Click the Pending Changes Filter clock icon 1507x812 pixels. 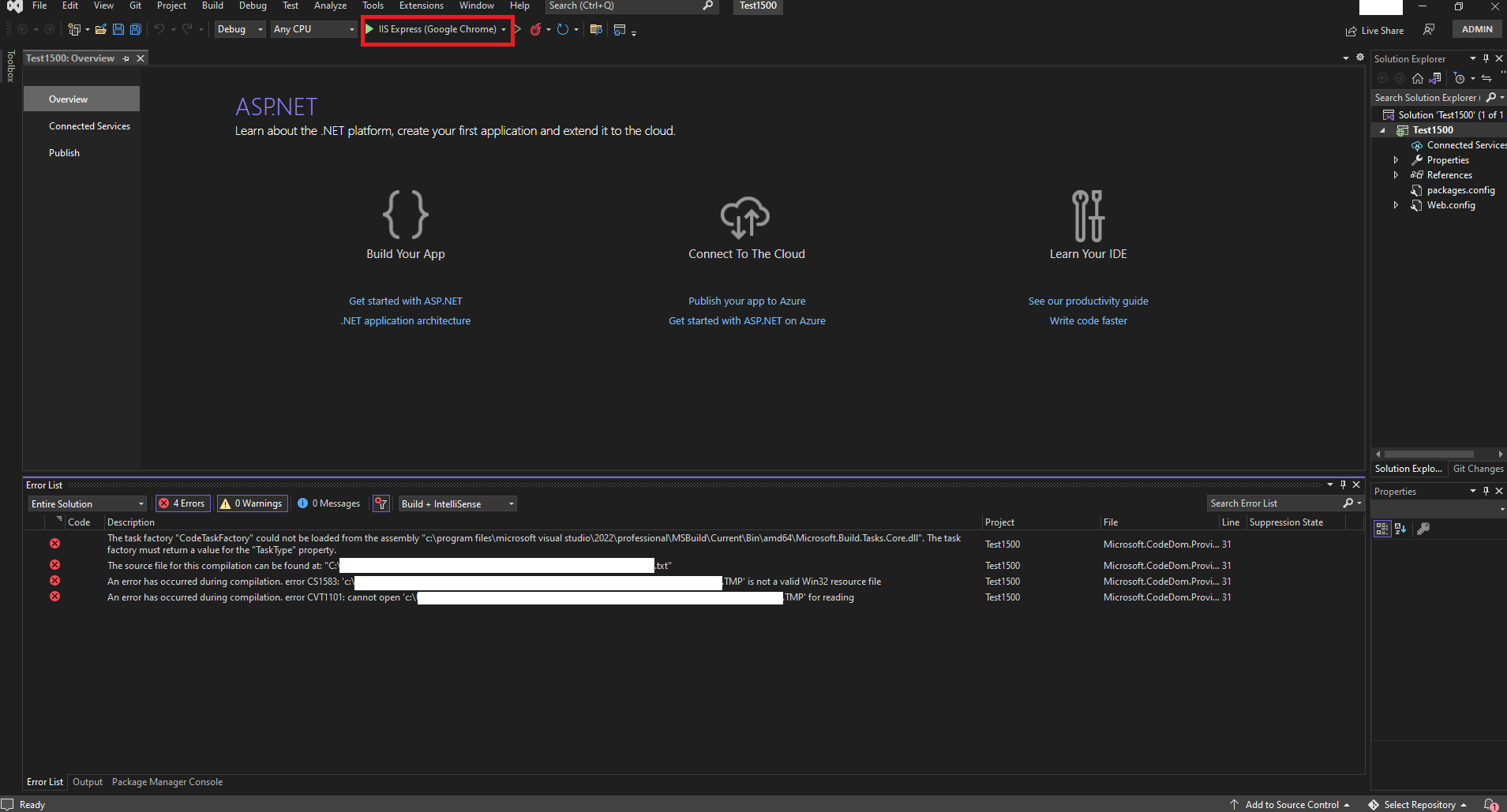1460,78
